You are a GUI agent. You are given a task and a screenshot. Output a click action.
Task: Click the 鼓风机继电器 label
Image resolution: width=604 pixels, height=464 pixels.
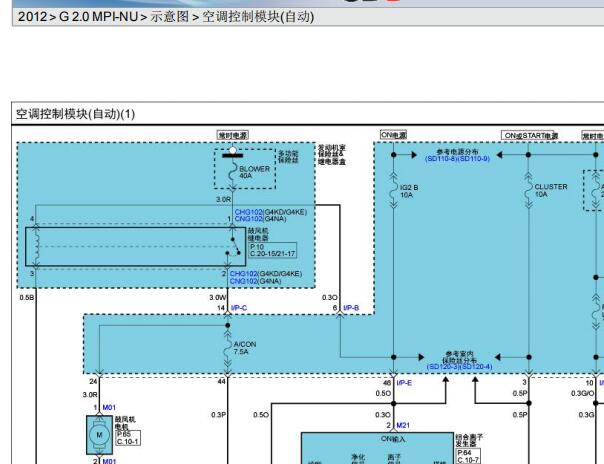click(258, 234)
